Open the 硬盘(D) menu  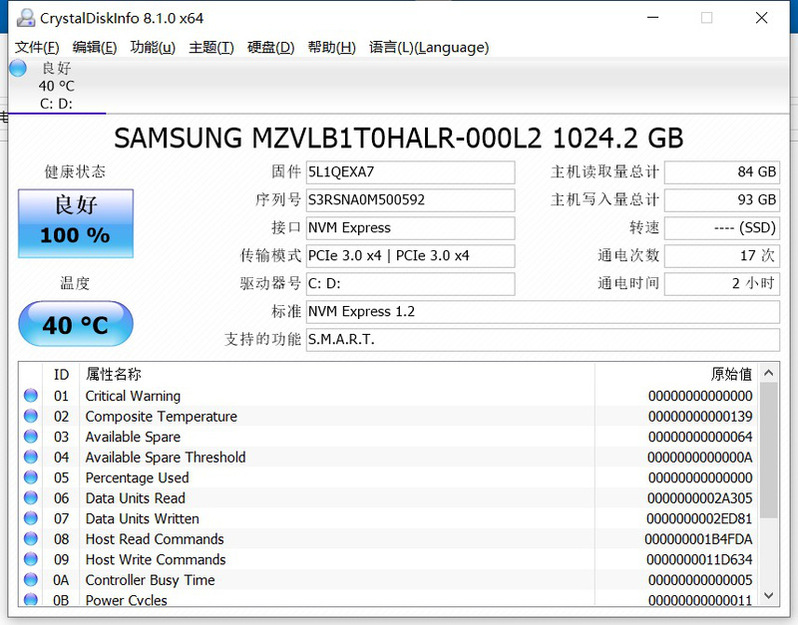click(271, 47)
